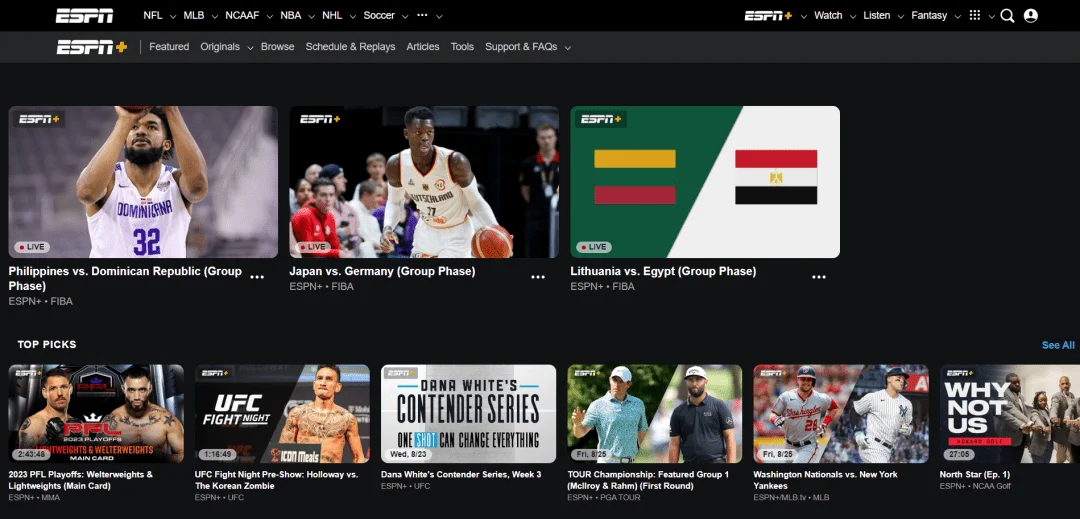Viewport: 1080px width, 519px height.
Task: Open Philippines vs. Dominican Republic title link
Action: point(125,278)
